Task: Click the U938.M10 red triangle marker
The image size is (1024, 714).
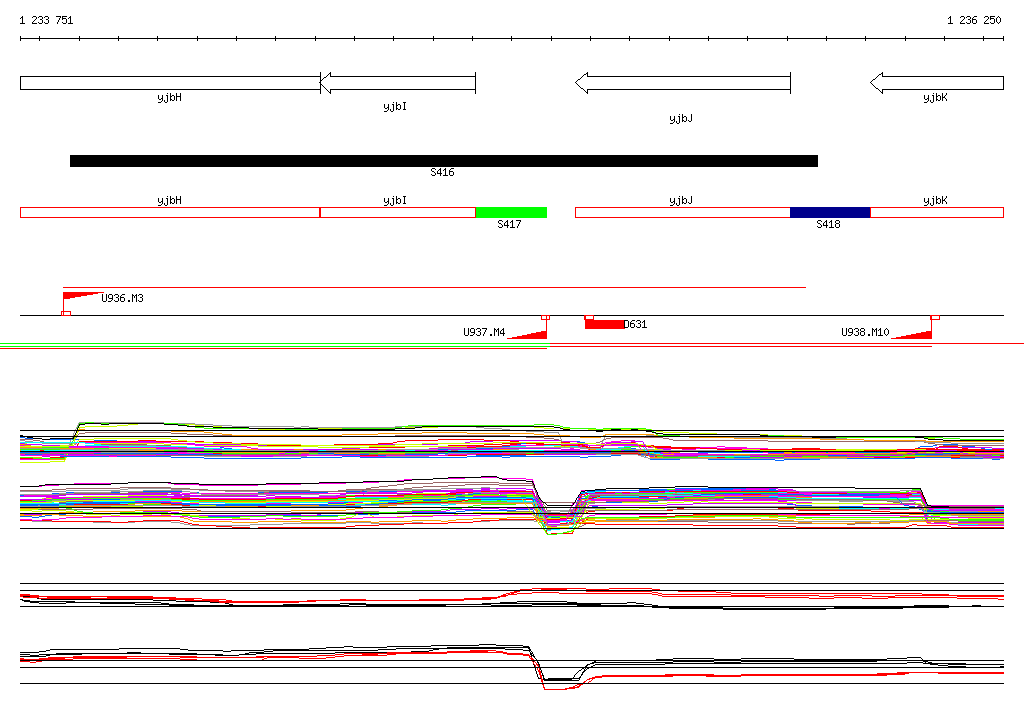Action: tap(917, 334)
